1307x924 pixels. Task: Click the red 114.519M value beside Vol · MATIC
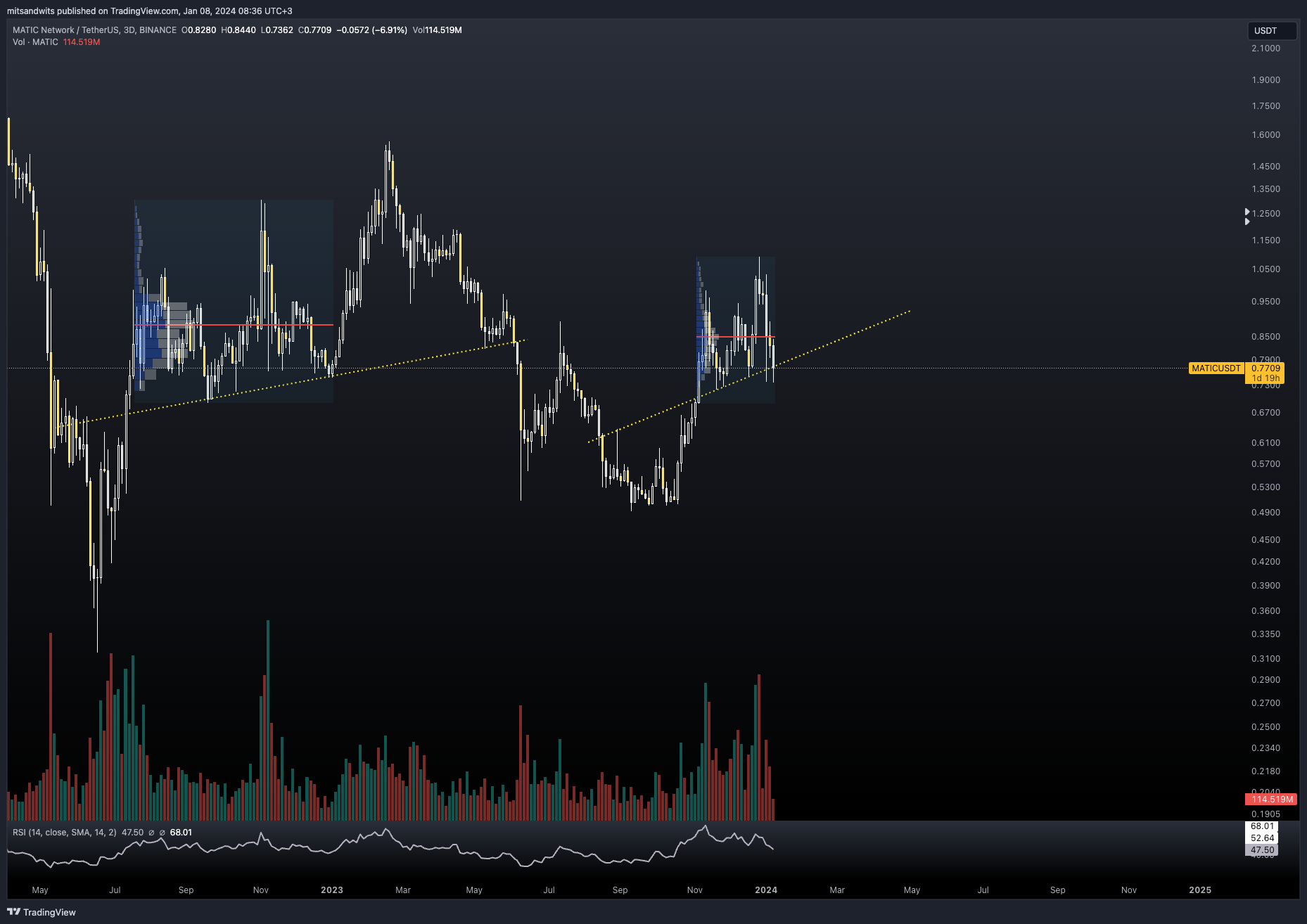coord(82,42)
